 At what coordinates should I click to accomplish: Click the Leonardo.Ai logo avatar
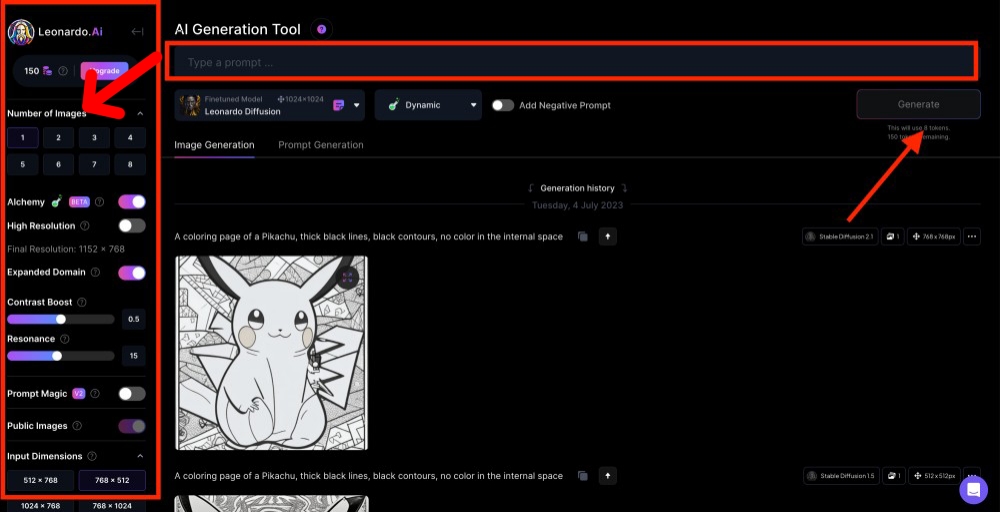click(20, 32)
